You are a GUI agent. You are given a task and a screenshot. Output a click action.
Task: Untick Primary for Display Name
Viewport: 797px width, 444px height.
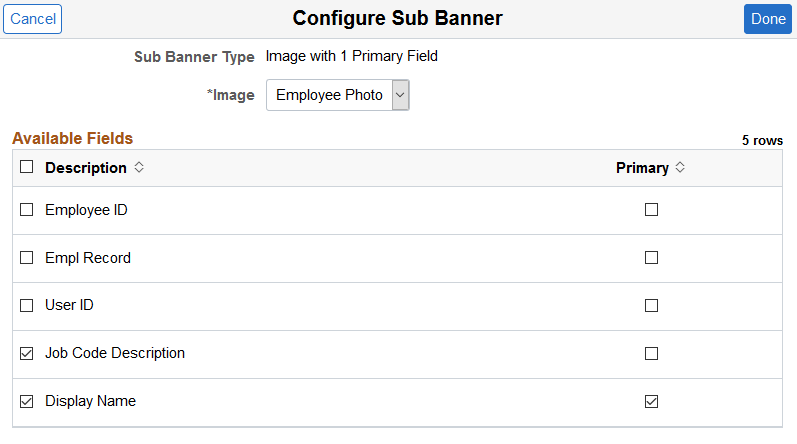point(651,401)
